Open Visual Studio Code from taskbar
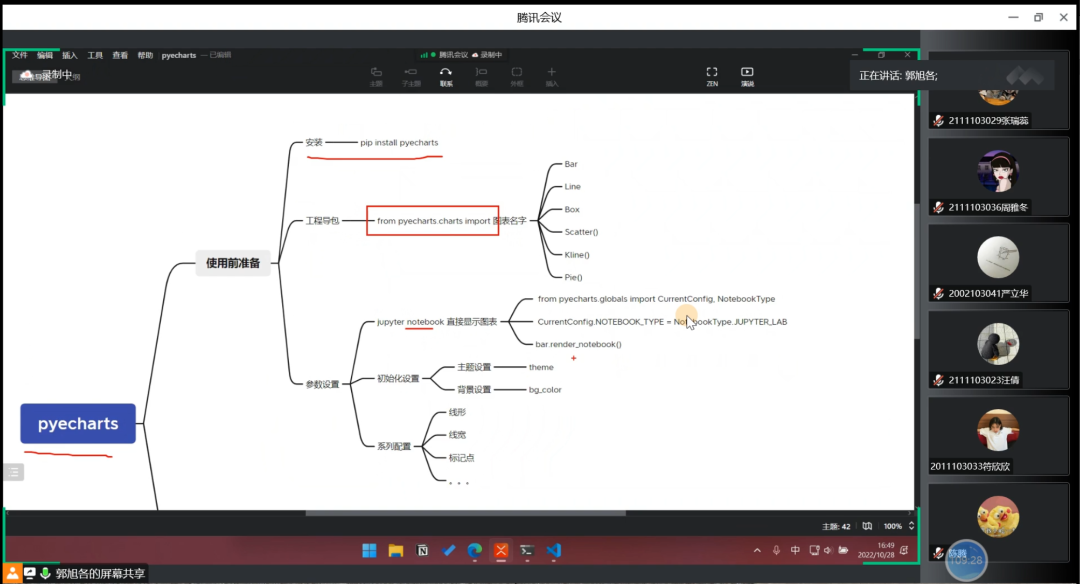The height and width of the screenshot is (584, 1080). point(554,550)
